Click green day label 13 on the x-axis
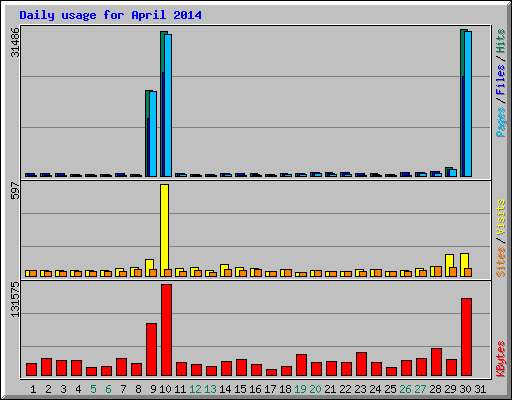The width and height of the screenshot is (512, 400). point(210,389)
